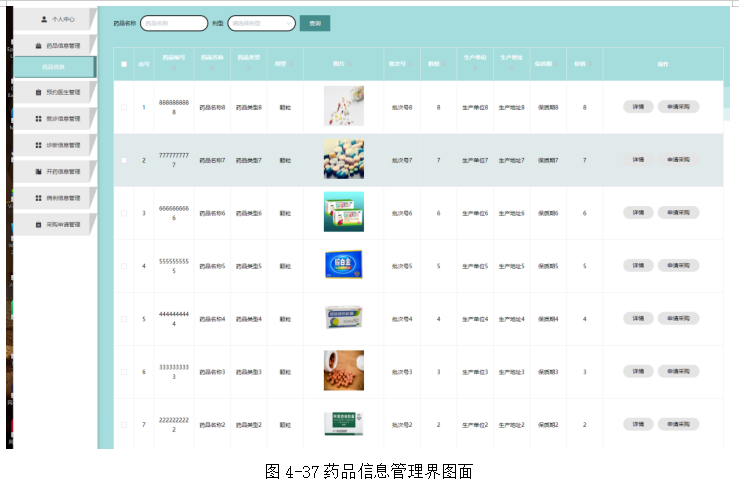The image size is (739, 486).
Task: Check the checkbox for row 7 (2222222222)
Action: tap(124, 425)
